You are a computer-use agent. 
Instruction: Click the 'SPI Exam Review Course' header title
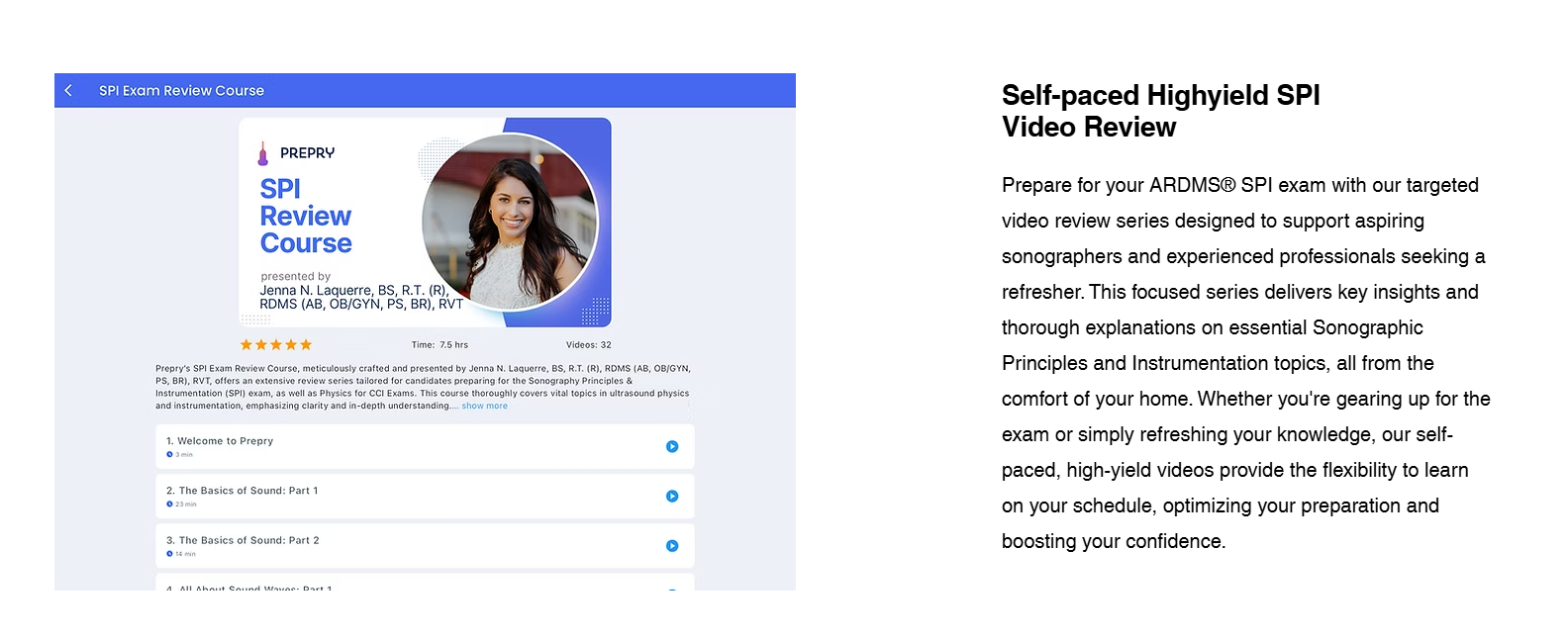point(181,90)
